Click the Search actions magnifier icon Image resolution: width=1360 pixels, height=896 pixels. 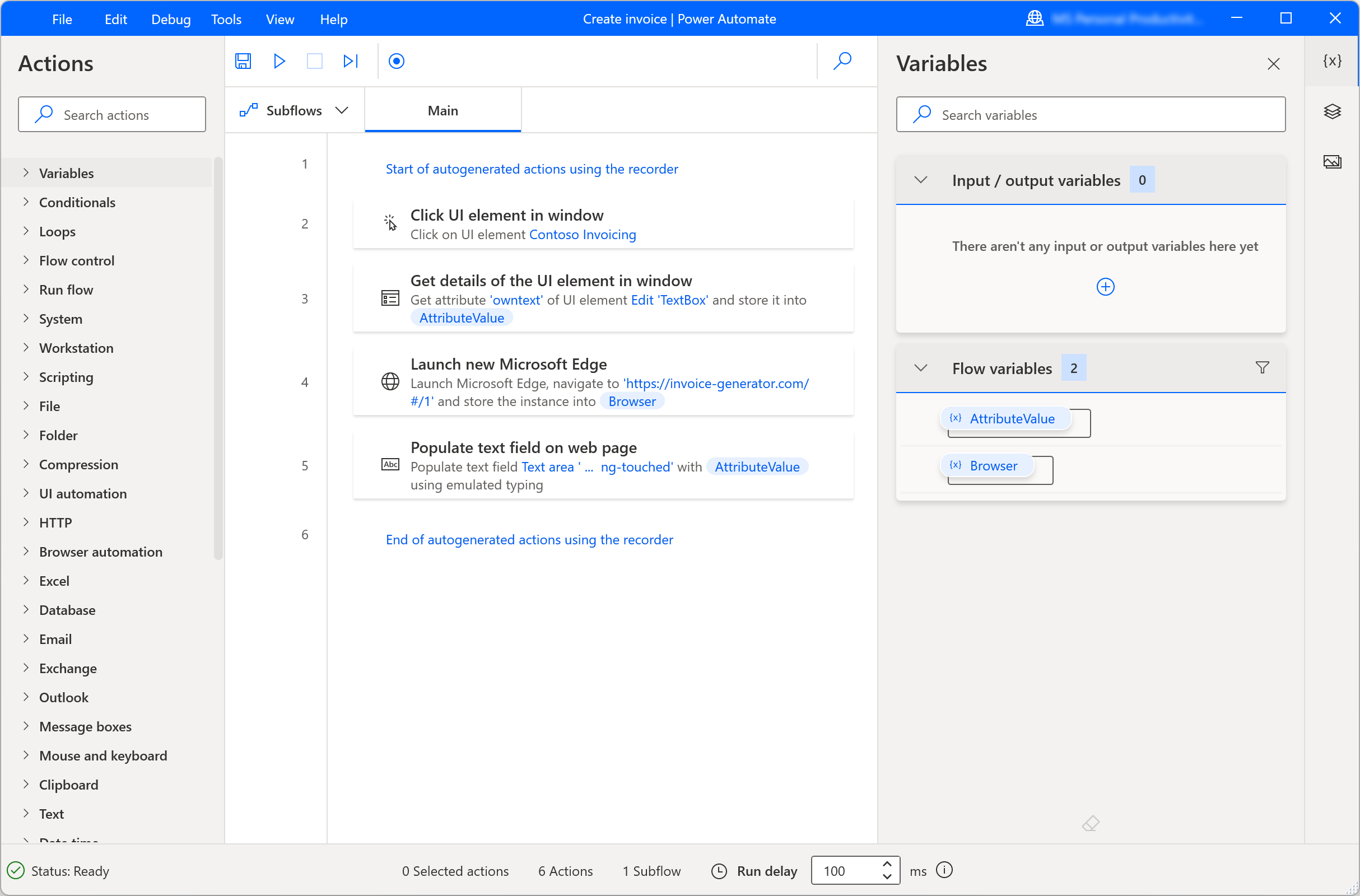[x=43, y=113]
